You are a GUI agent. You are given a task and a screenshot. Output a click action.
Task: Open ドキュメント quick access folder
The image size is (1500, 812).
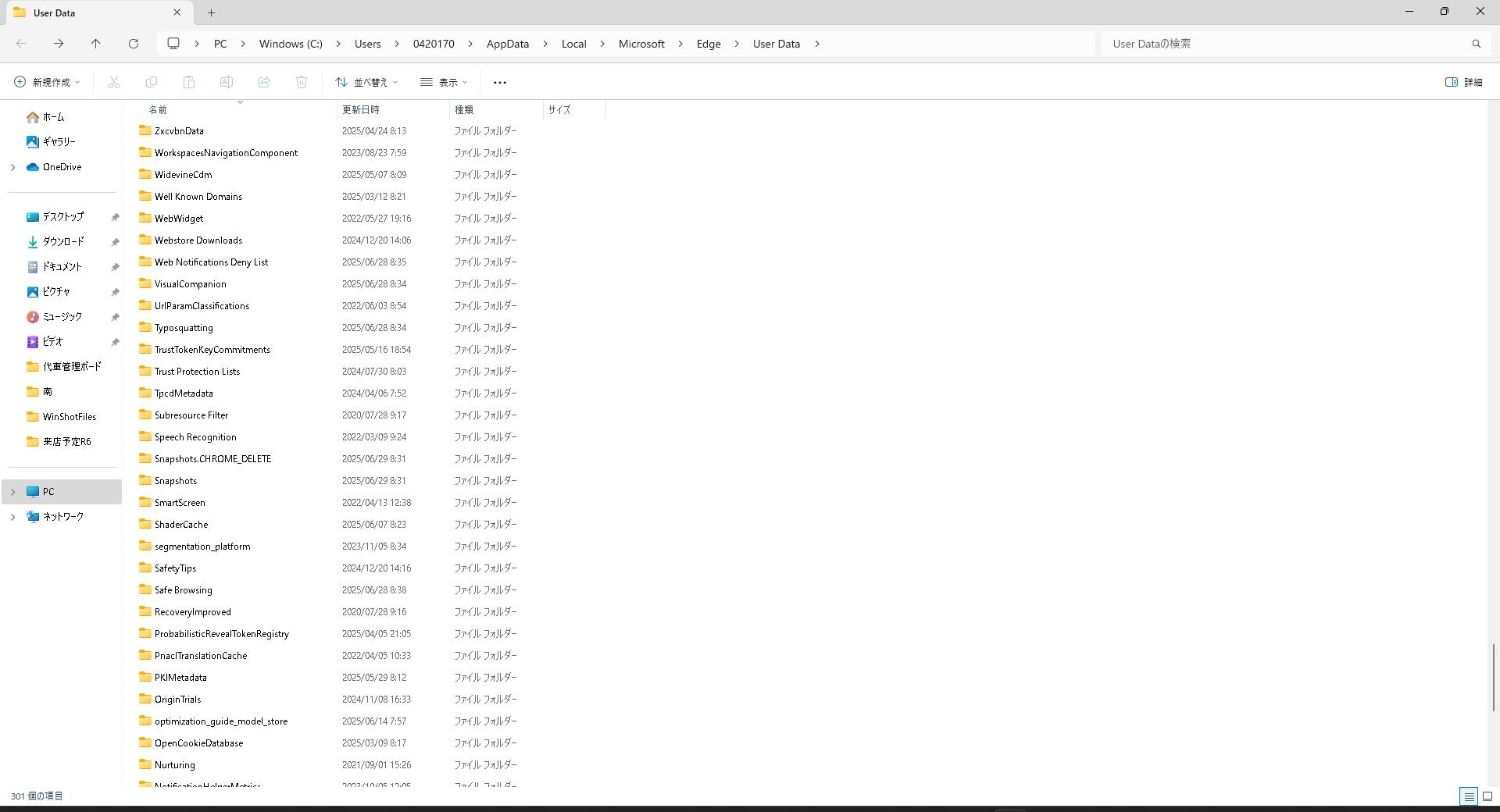tap(54, 267)
